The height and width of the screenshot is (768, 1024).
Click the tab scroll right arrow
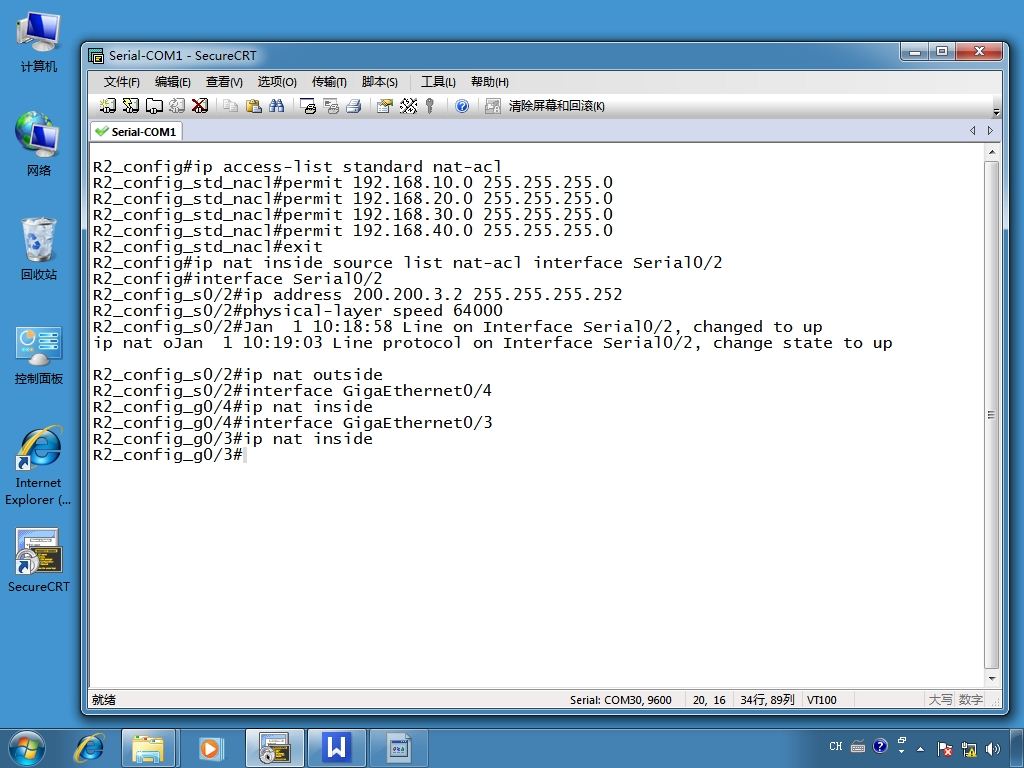click(x=990, y=131)
